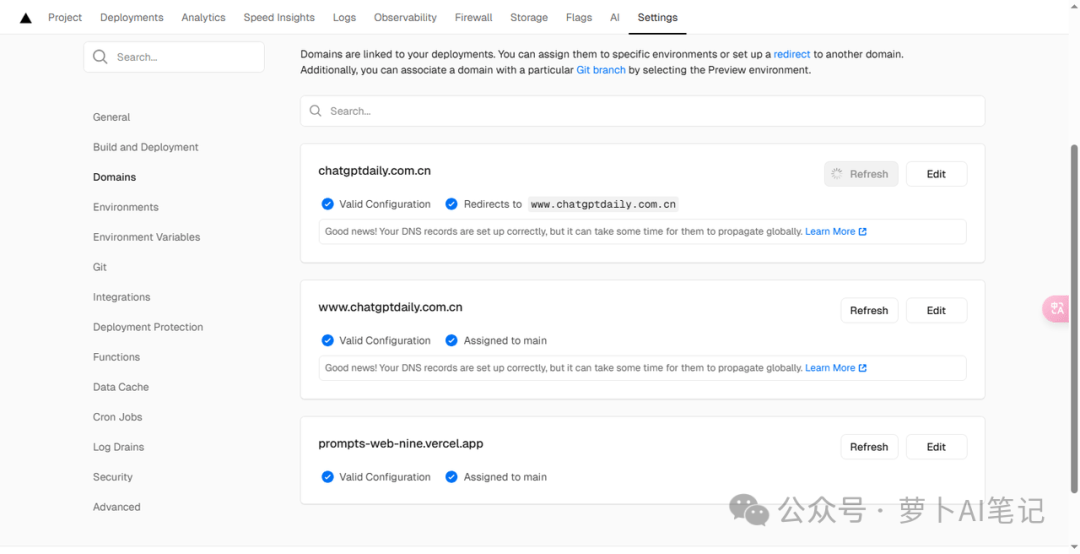This screenshot has height=554, width=1080.
Task: Click the www.chatgptdaily.com.cn redirect target code text
Action: coord(603,204)
